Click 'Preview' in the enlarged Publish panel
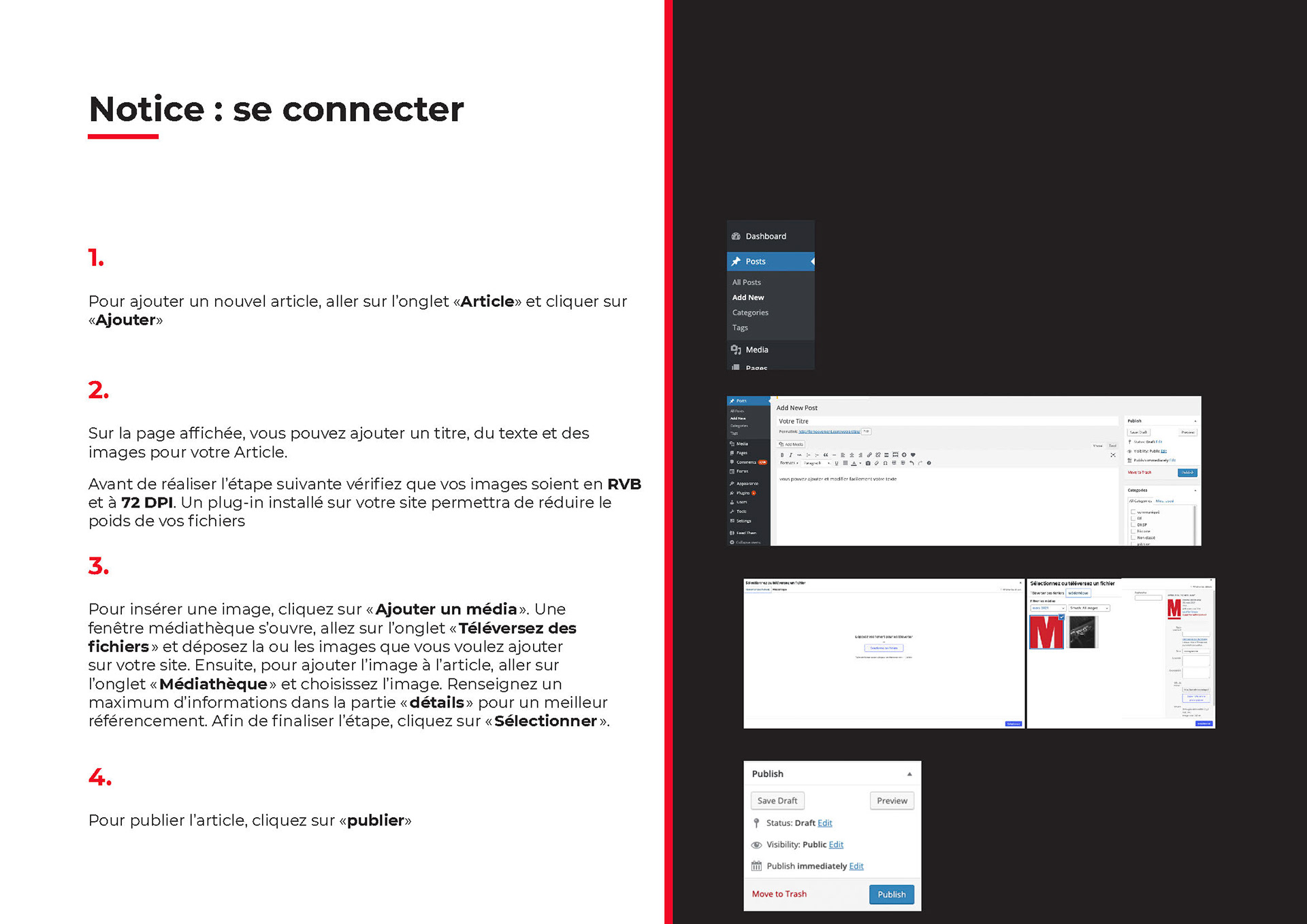Image resolution: width=1307 pixels, height=924 pixels. 892,801
